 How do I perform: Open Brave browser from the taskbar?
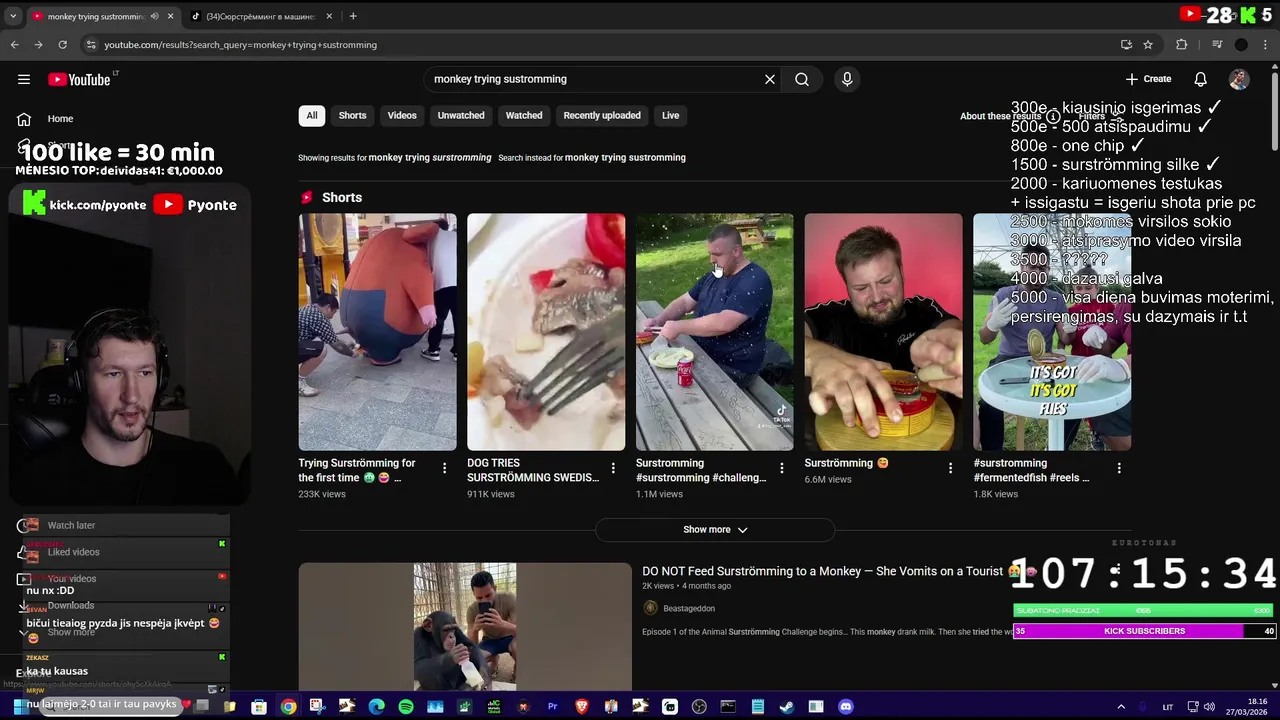pos(581,707)
